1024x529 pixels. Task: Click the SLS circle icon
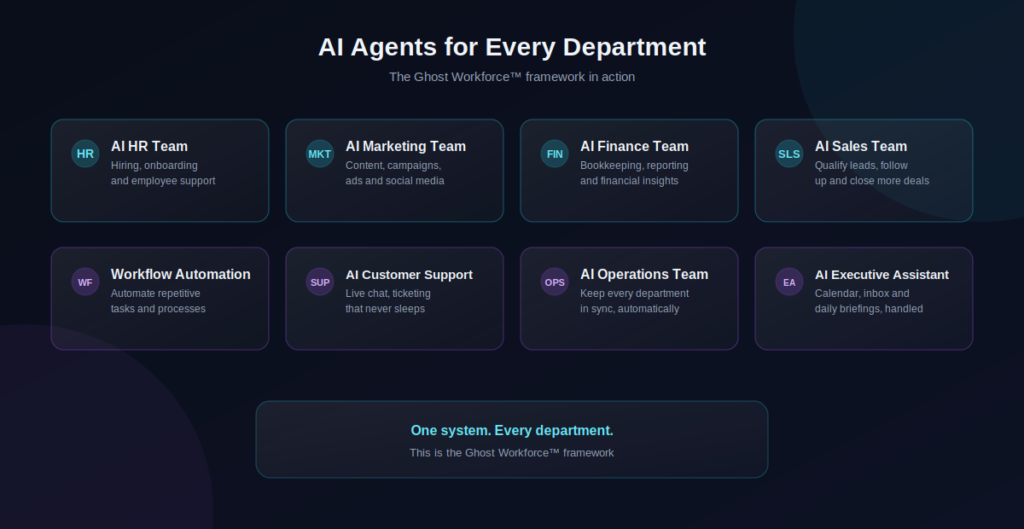pyautogui.click(x=789, y=154)
